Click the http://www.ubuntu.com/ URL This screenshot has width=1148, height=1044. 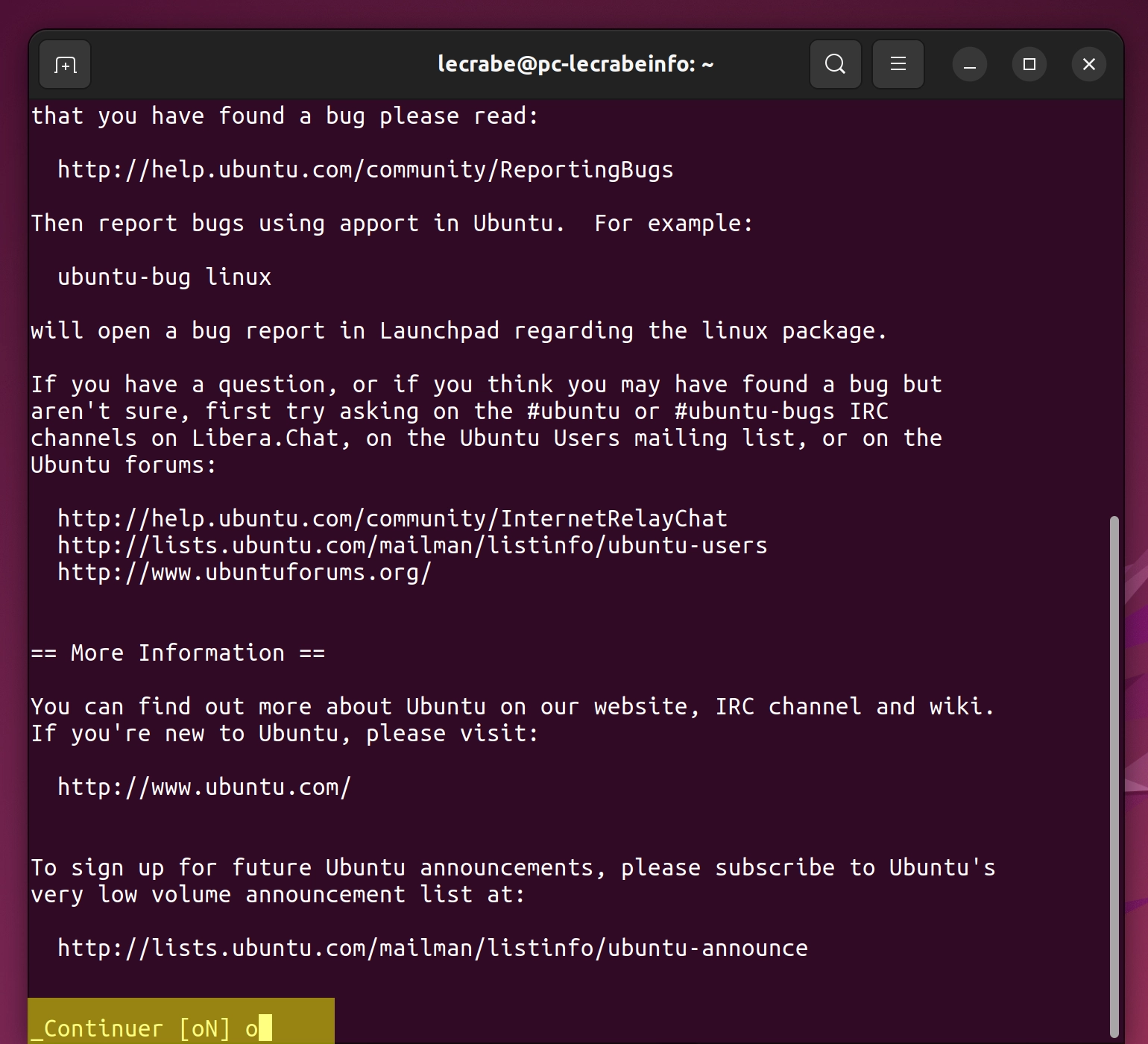(204, 787)
